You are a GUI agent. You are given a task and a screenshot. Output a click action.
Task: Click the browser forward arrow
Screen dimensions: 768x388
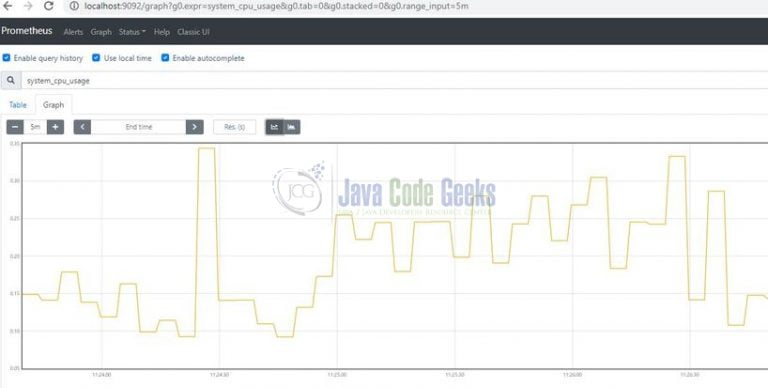pyautogui.click(x=28, y=6)
